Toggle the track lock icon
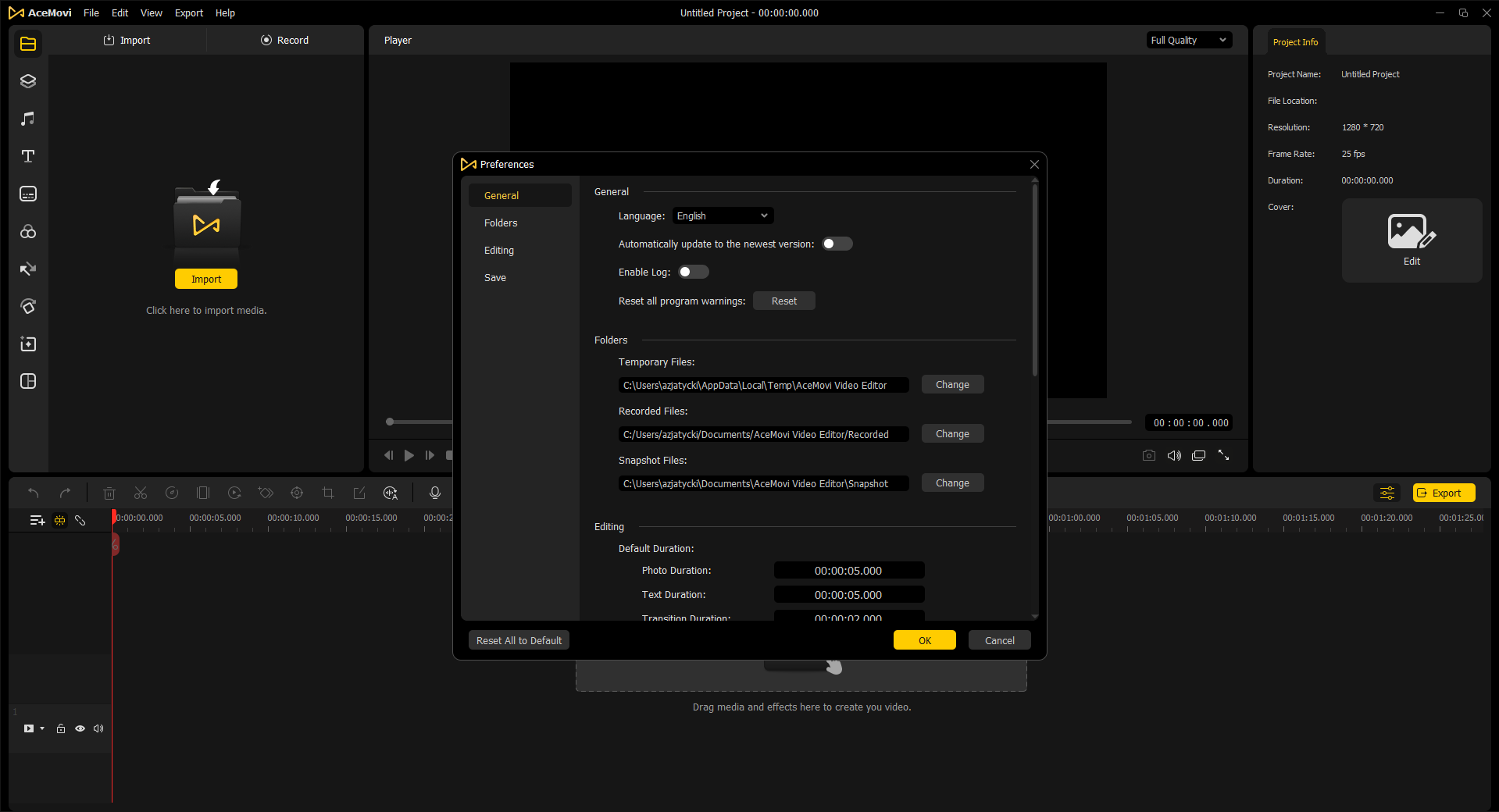Screen dimensions: 1499x812 tap(61, 728)
